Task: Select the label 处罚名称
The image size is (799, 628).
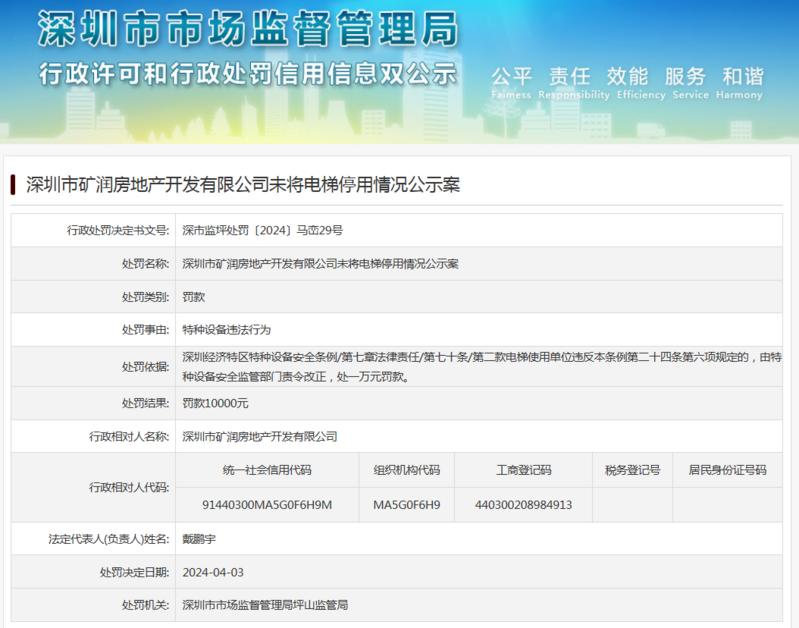Action: (145, 264)
